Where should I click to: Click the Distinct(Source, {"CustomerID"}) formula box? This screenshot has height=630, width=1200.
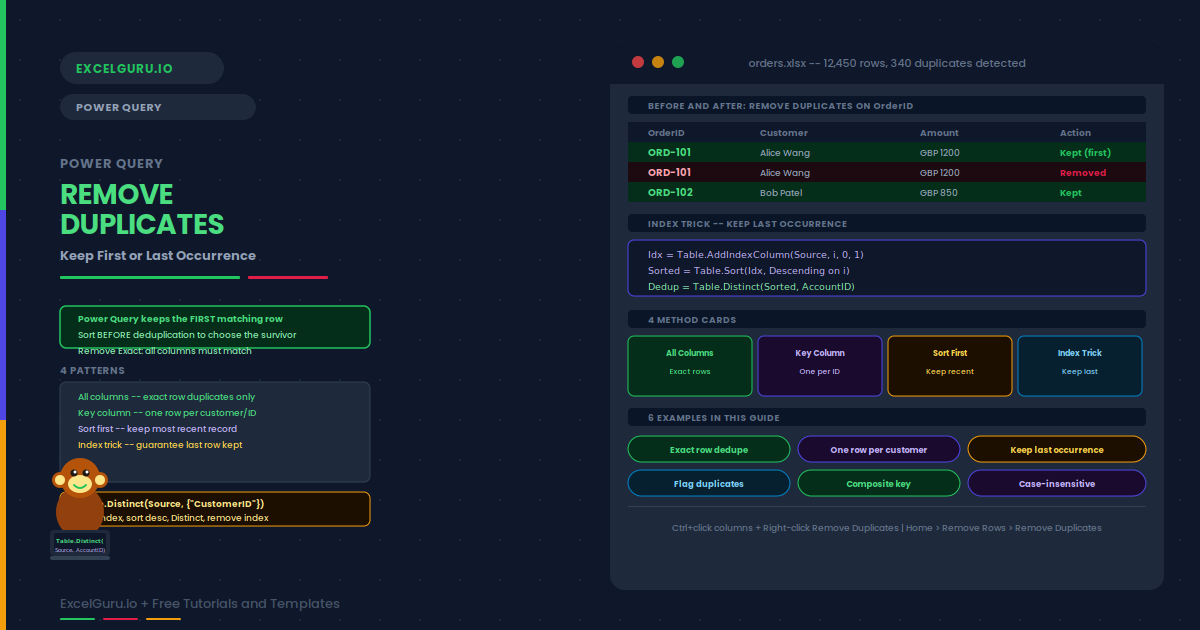[x=215, y=509]
